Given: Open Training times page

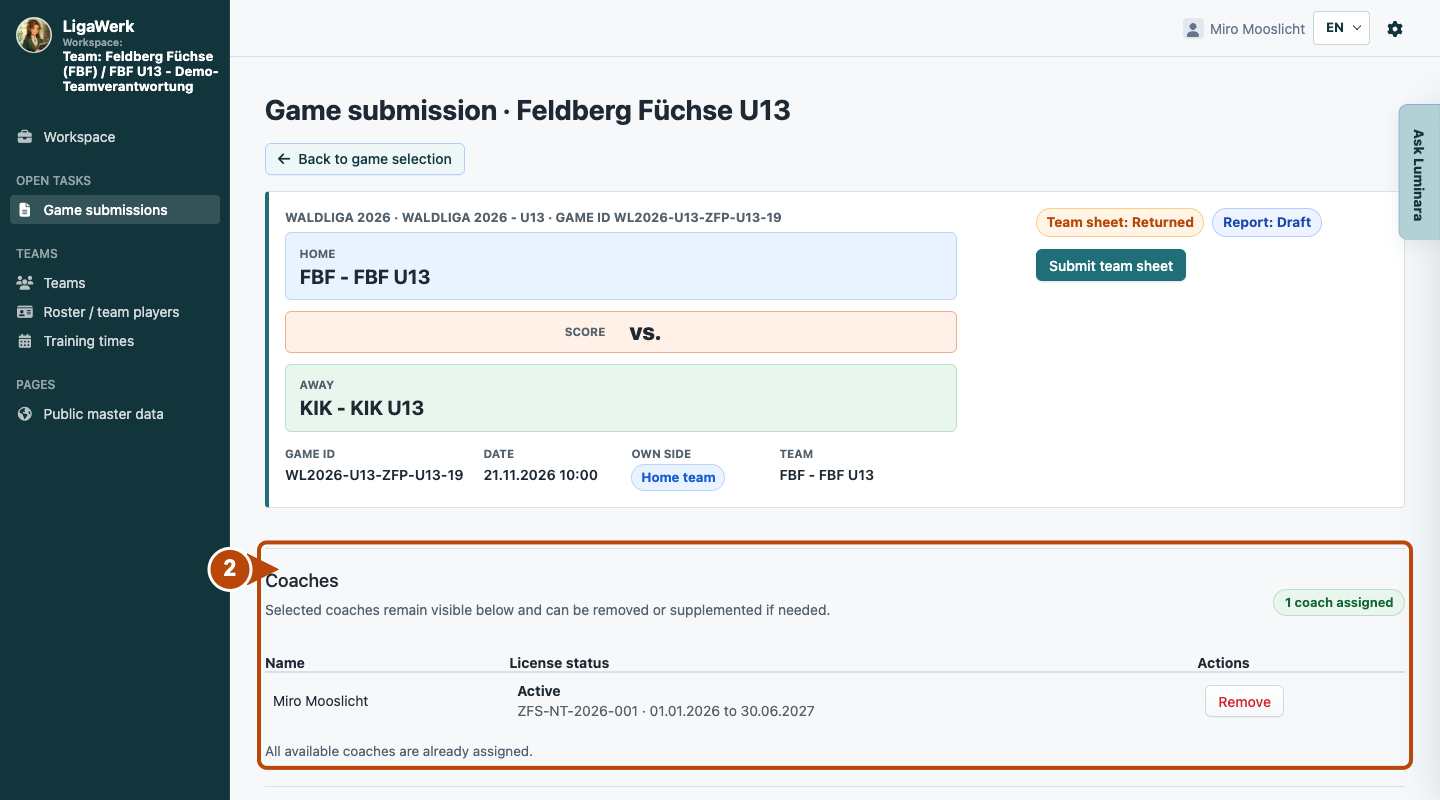Looking at the screenshot, I should 115,341.
